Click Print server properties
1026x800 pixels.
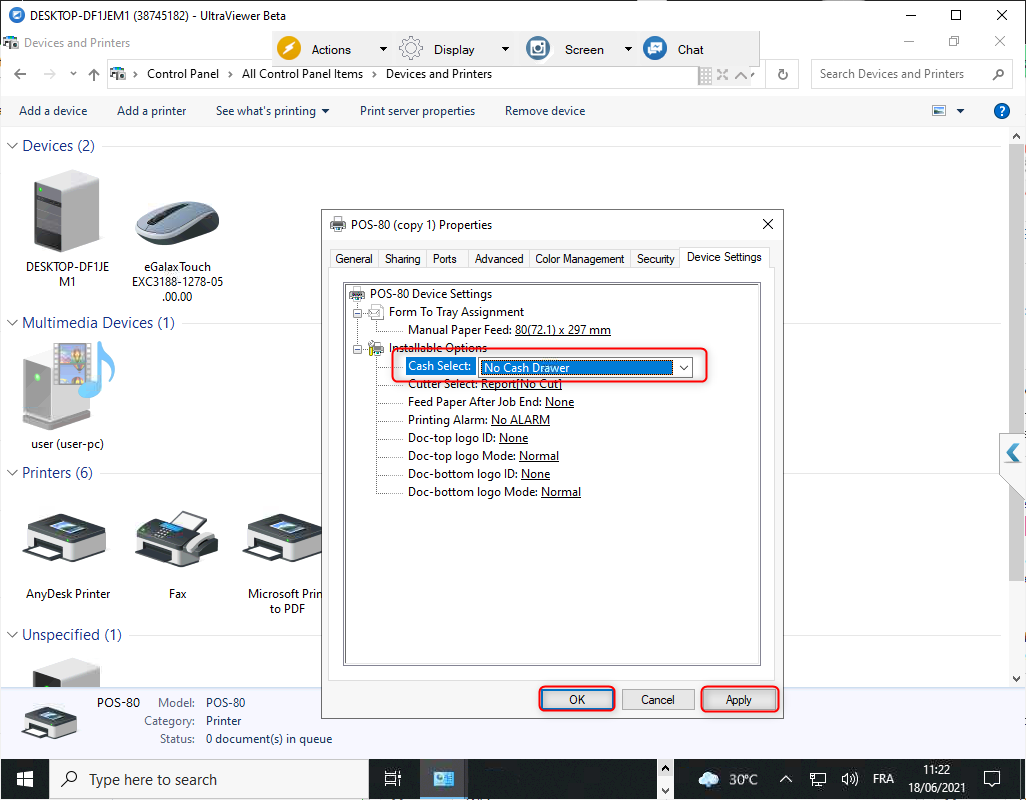(417, 111)
